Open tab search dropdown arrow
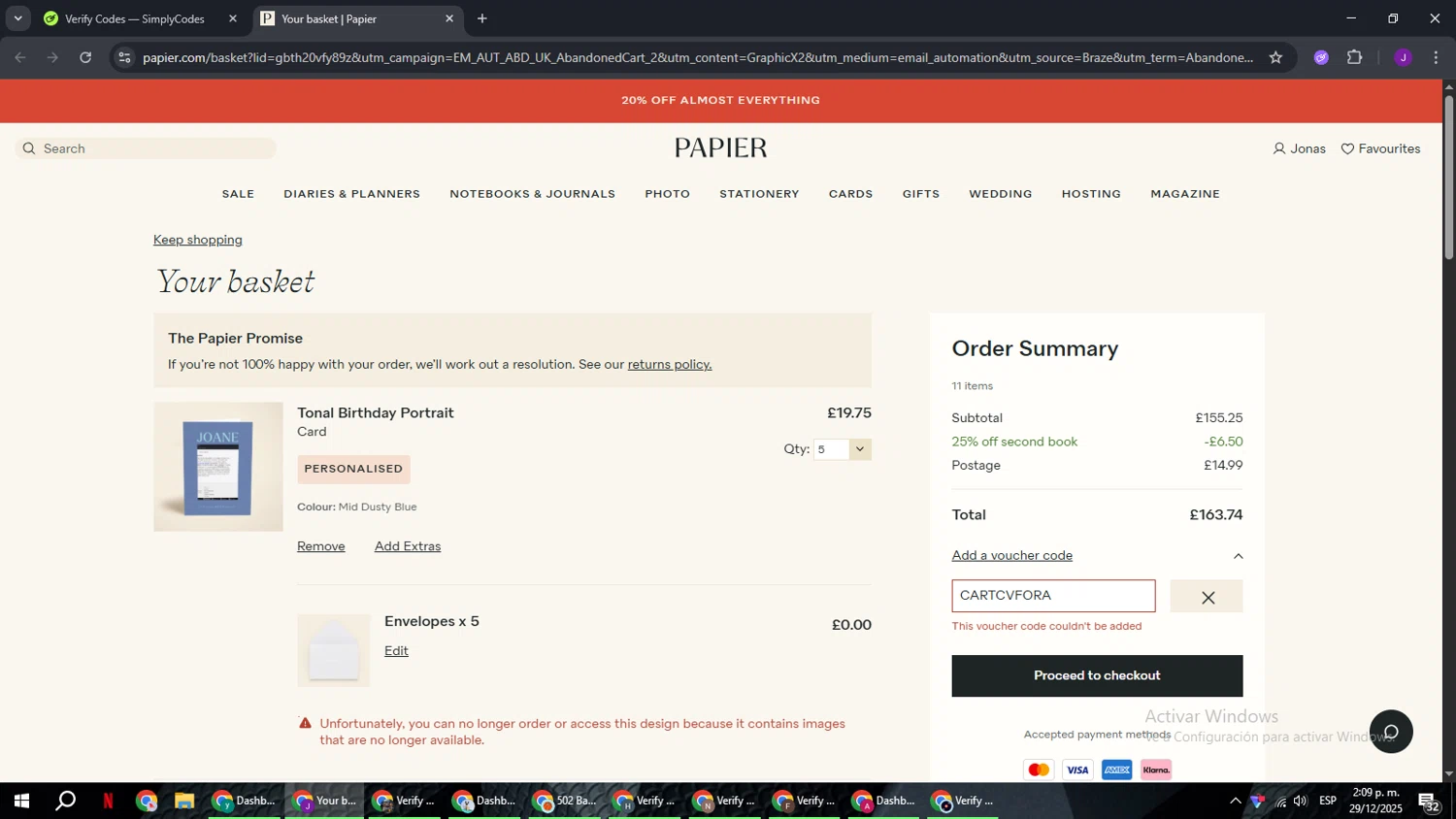 (x=17, y=18)
